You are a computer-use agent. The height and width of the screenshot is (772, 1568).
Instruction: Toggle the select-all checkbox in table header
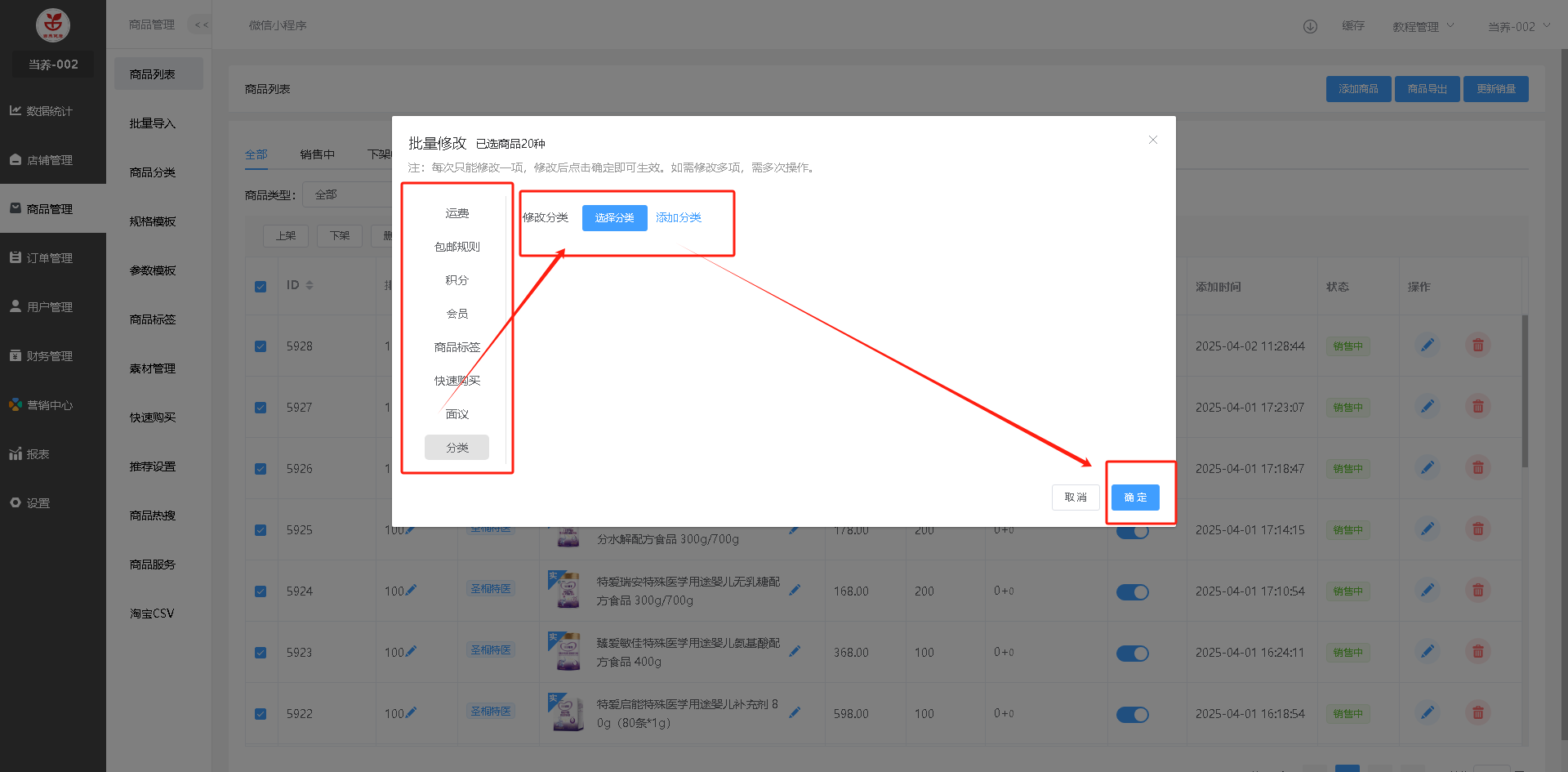coord(261,287)
